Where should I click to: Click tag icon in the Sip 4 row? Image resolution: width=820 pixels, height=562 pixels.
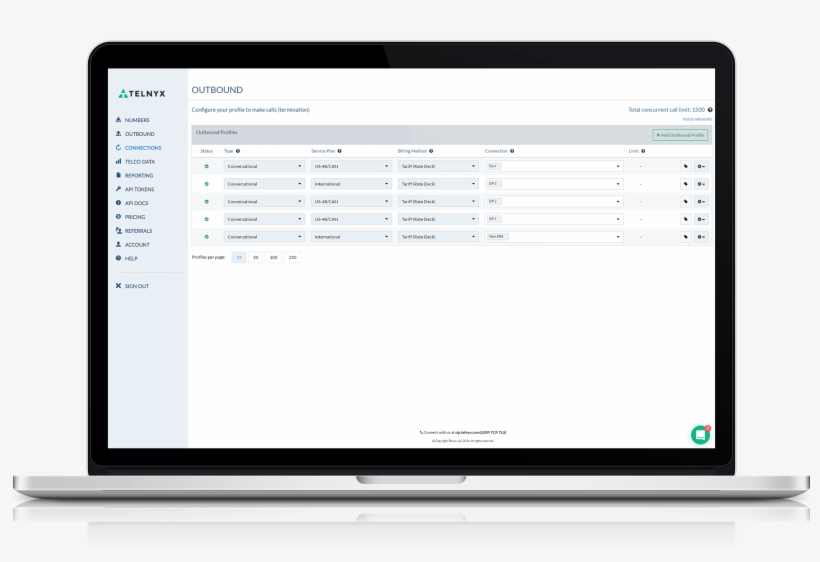[686, 166]
